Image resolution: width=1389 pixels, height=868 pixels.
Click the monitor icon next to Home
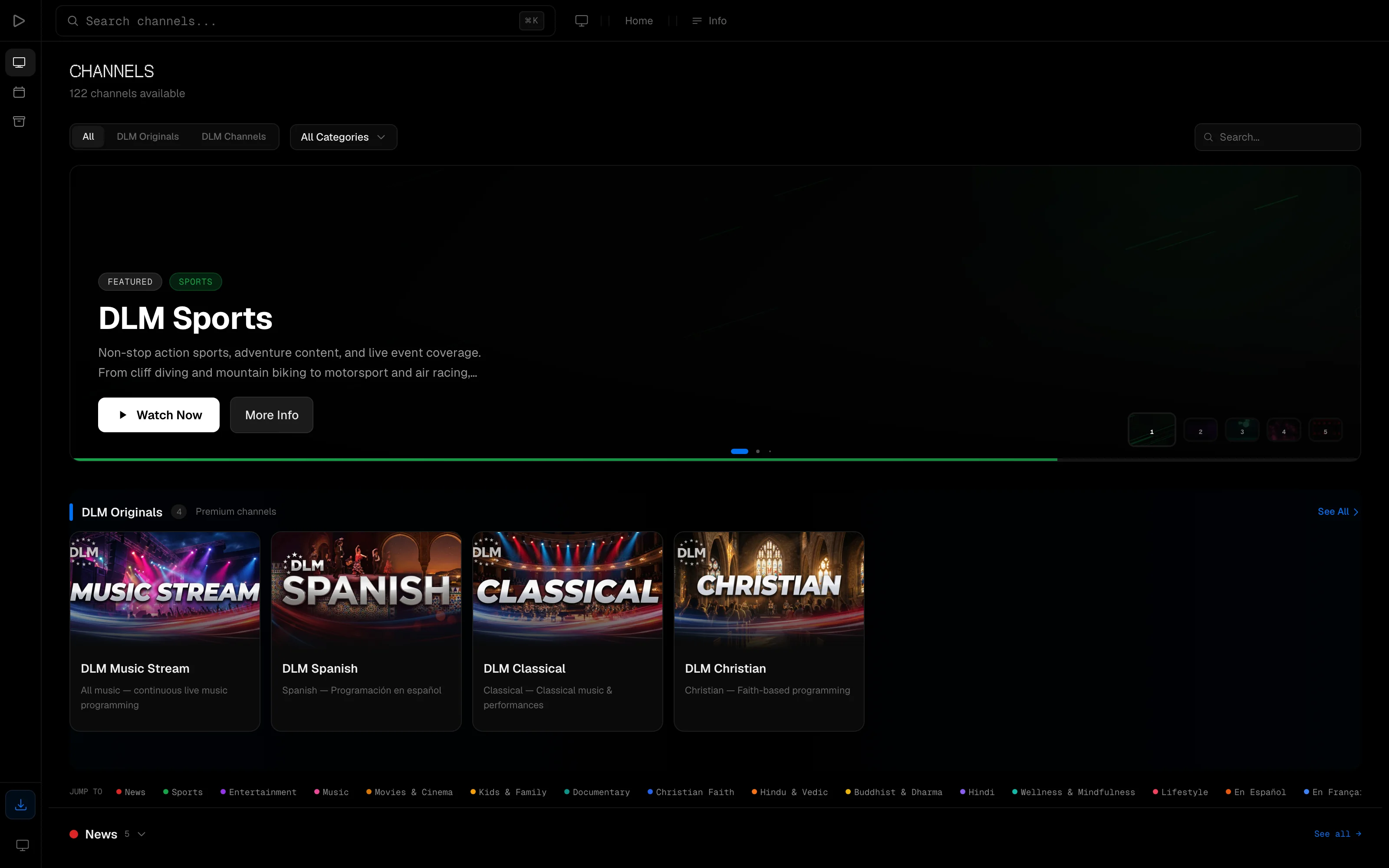(582, 21)
